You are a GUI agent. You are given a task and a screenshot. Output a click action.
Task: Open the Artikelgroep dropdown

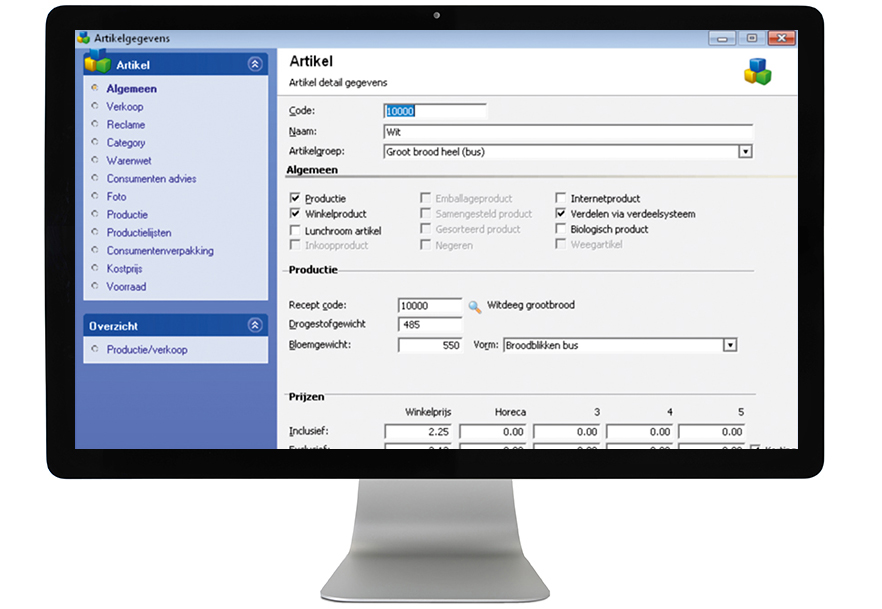pos(745,151)
